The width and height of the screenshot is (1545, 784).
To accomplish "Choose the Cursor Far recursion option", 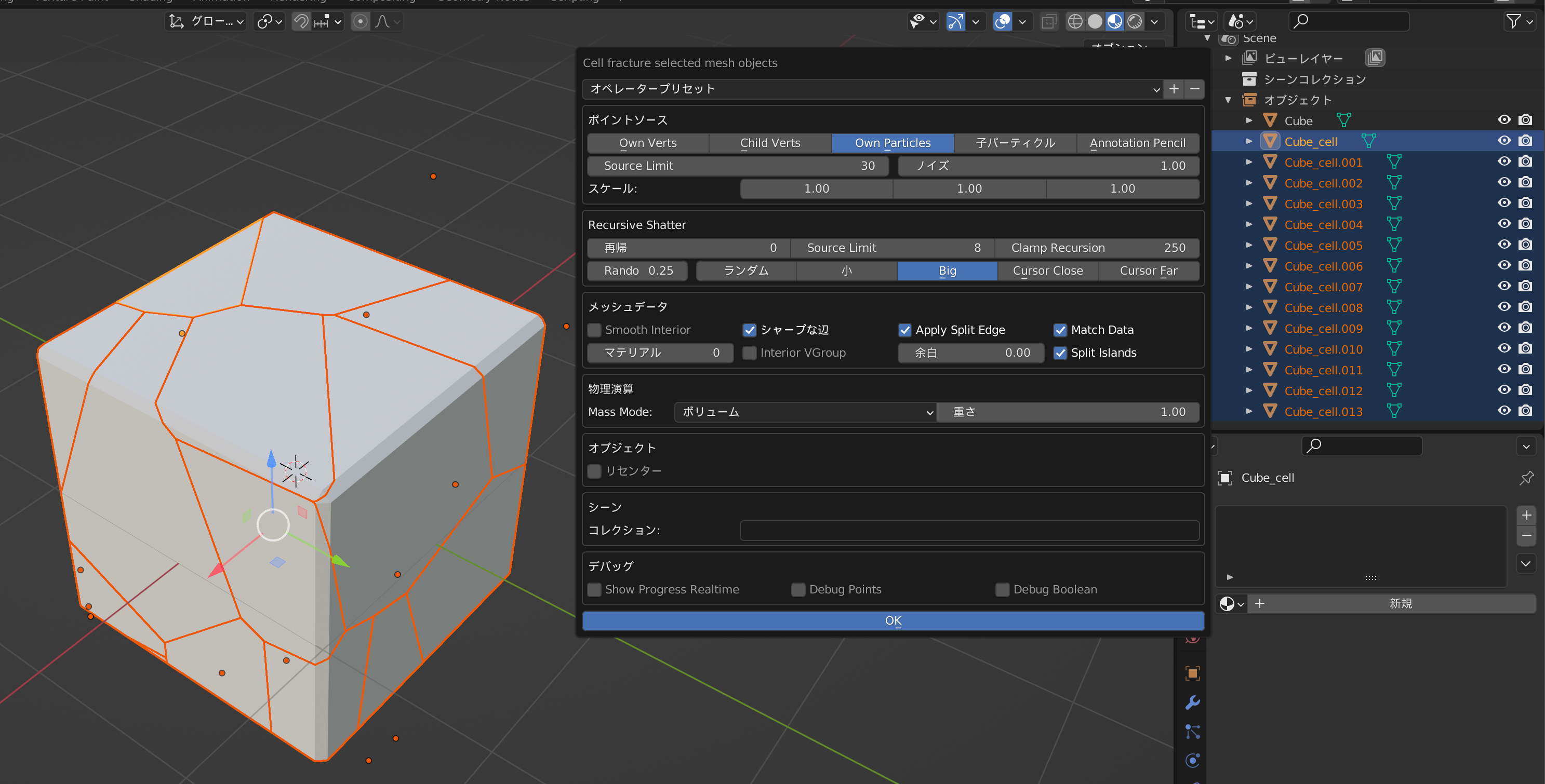I will tap(1148, 271).
